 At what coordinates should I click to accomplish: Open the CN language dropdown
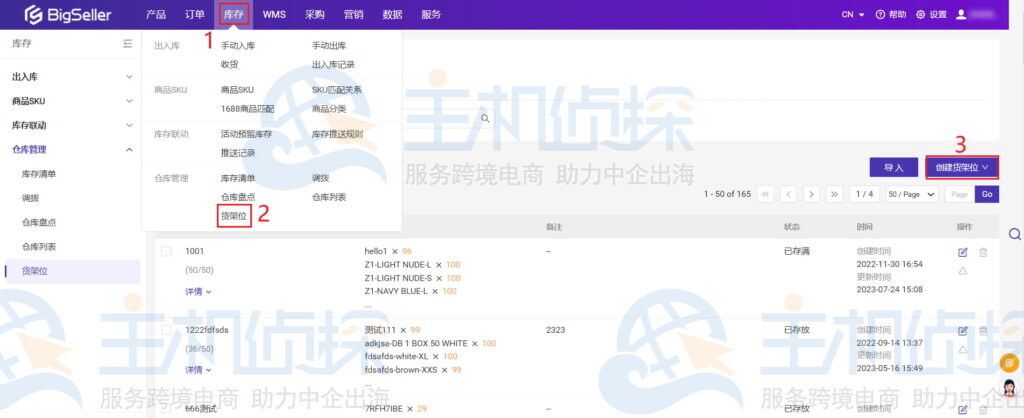point(853,14)
